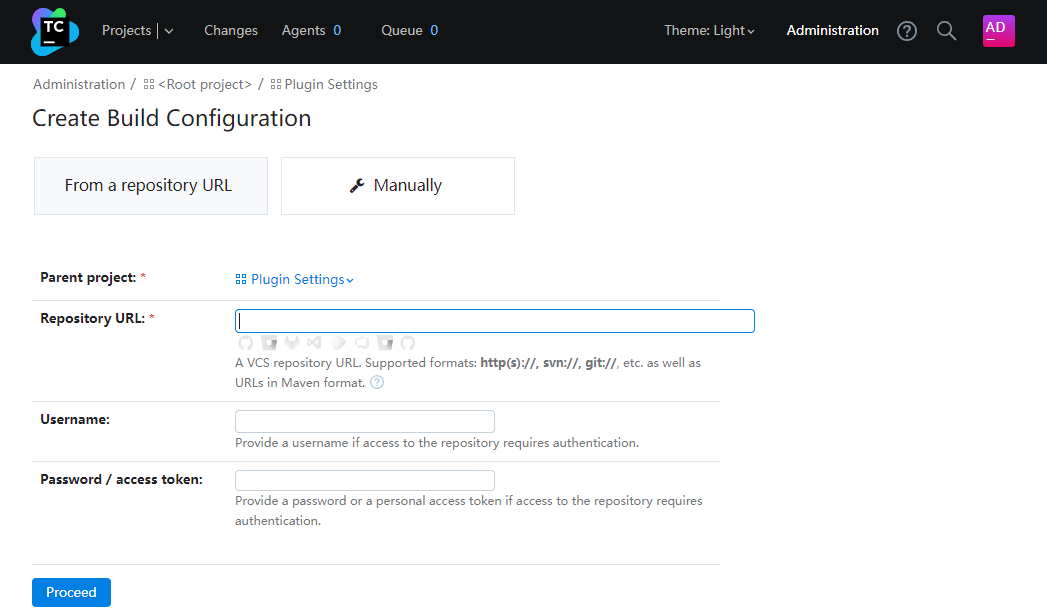The image size is (1047, 614).
Task: Open the AD user avatar menu
Action: click(998, 31)
